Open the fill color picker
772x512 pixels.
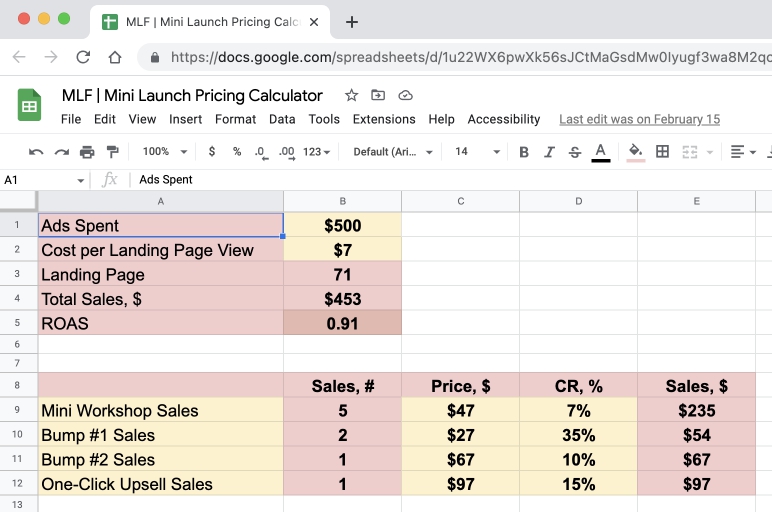click(x=636, y=153)
